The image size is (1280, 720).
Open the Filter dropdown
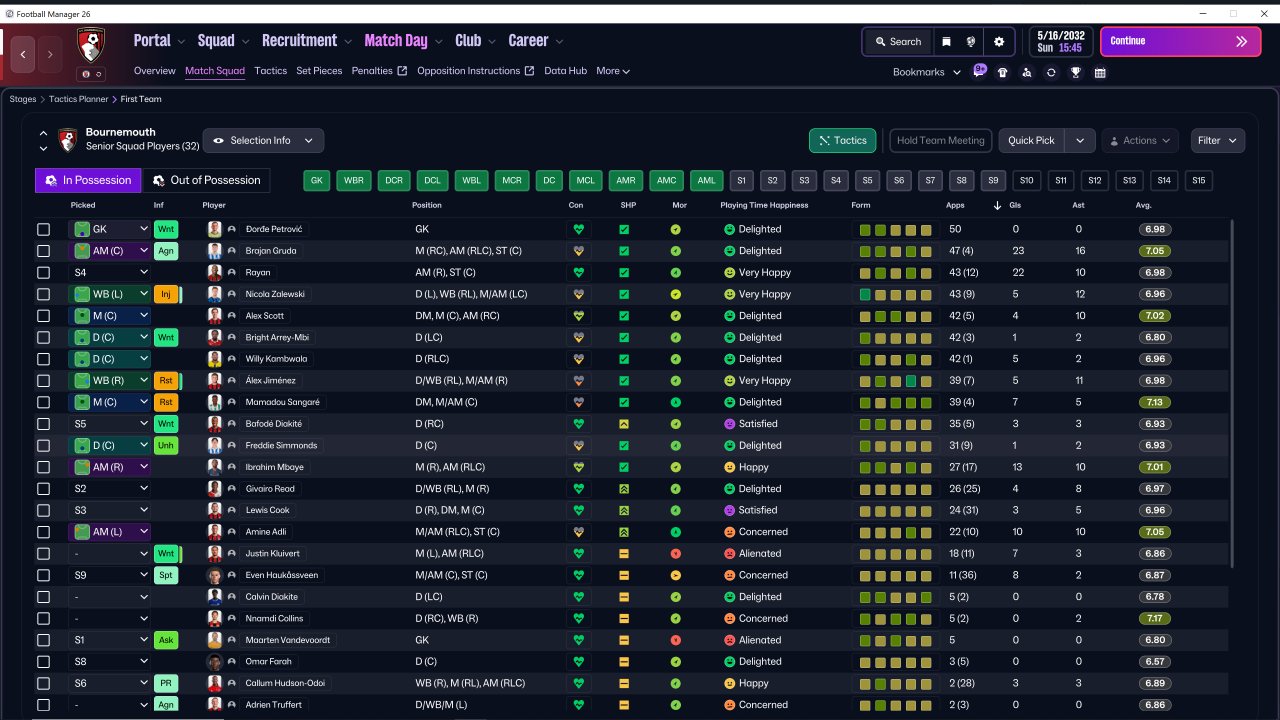pos(1218,141)
